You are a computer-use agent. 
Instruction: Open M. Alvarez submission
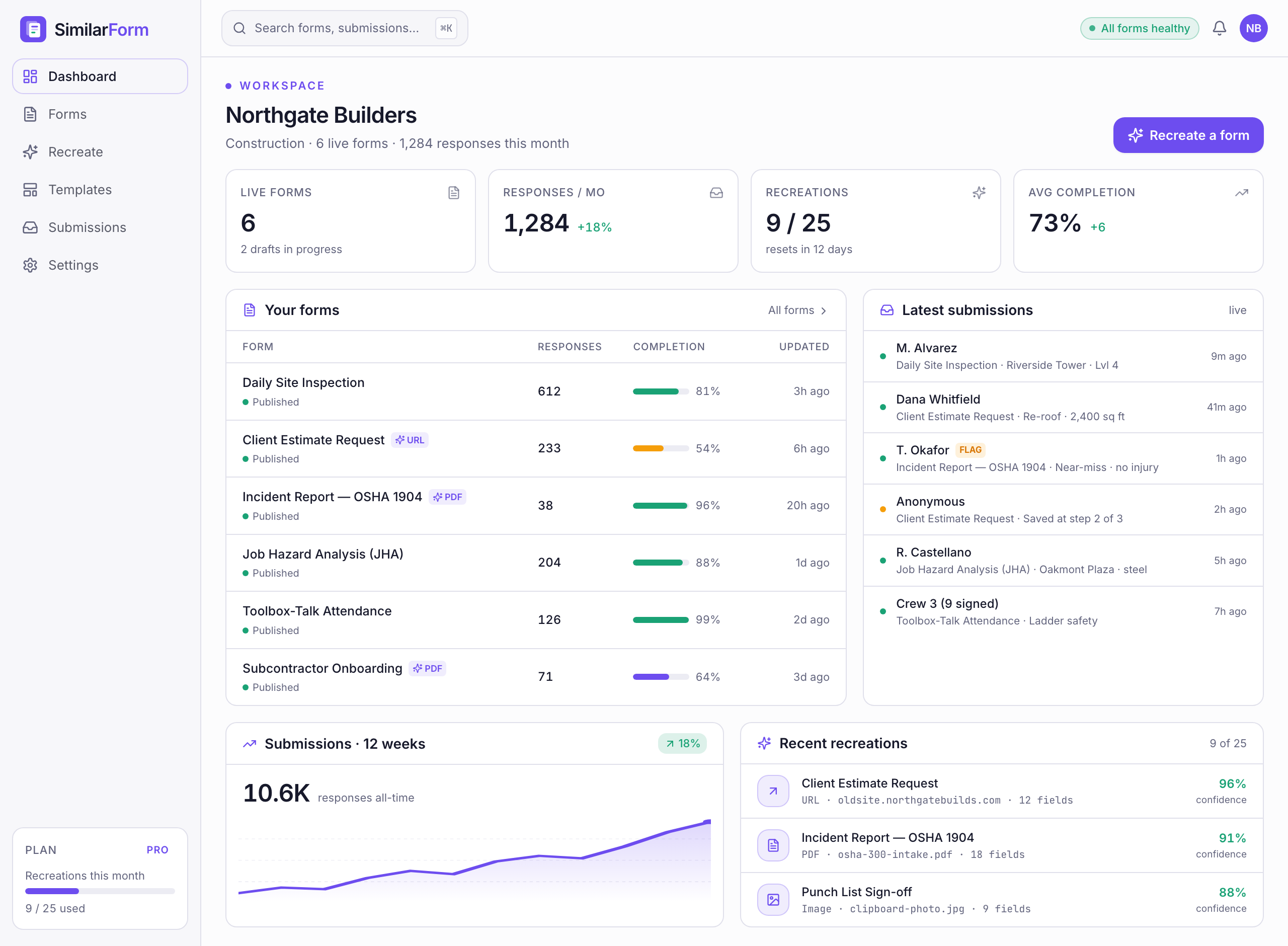click(1063, 356)
